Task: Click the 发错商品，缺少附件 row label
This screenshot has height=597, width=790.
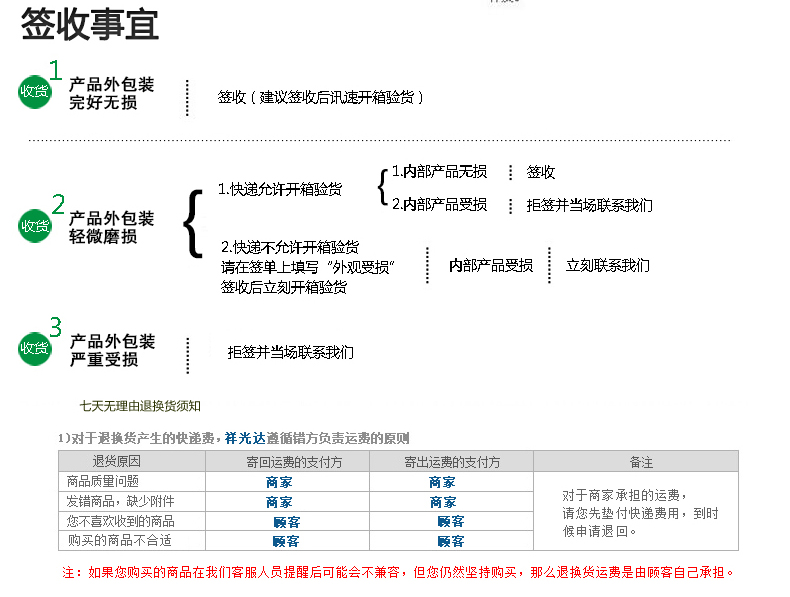Action: click(x=120, y=501)
